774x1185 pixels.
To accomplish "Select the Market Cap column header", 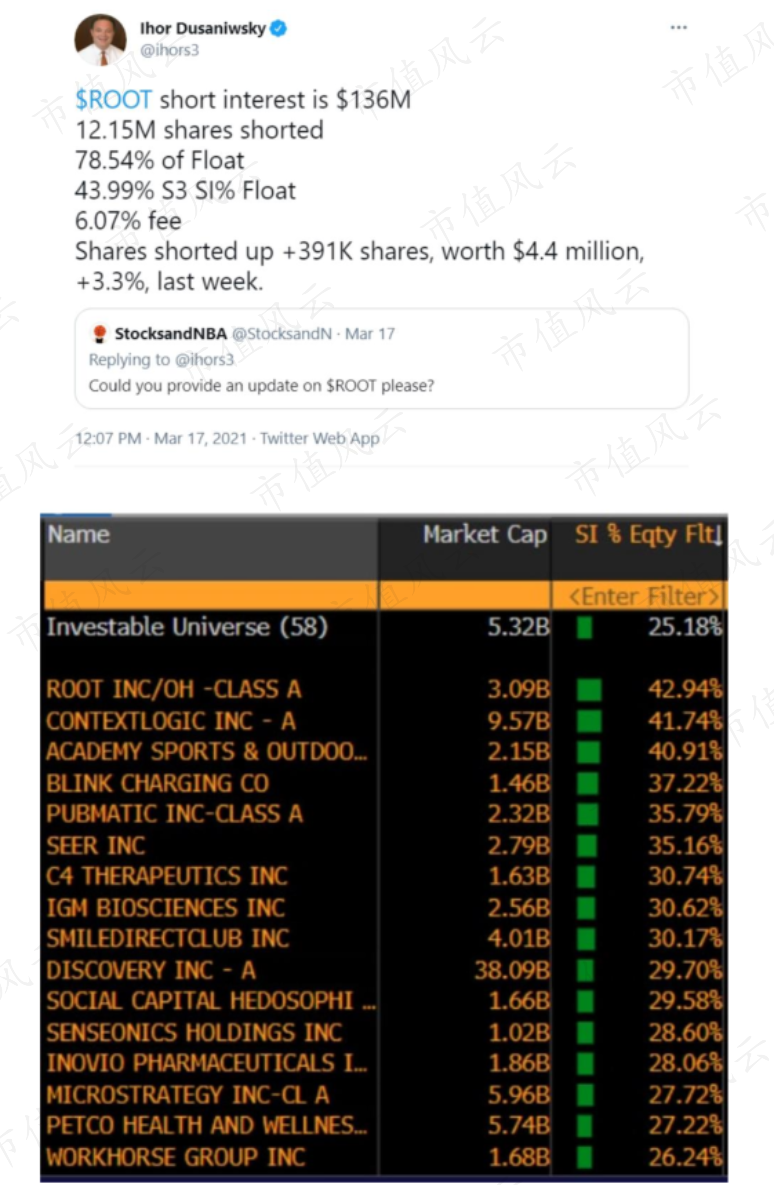I will tap(485, 535).
